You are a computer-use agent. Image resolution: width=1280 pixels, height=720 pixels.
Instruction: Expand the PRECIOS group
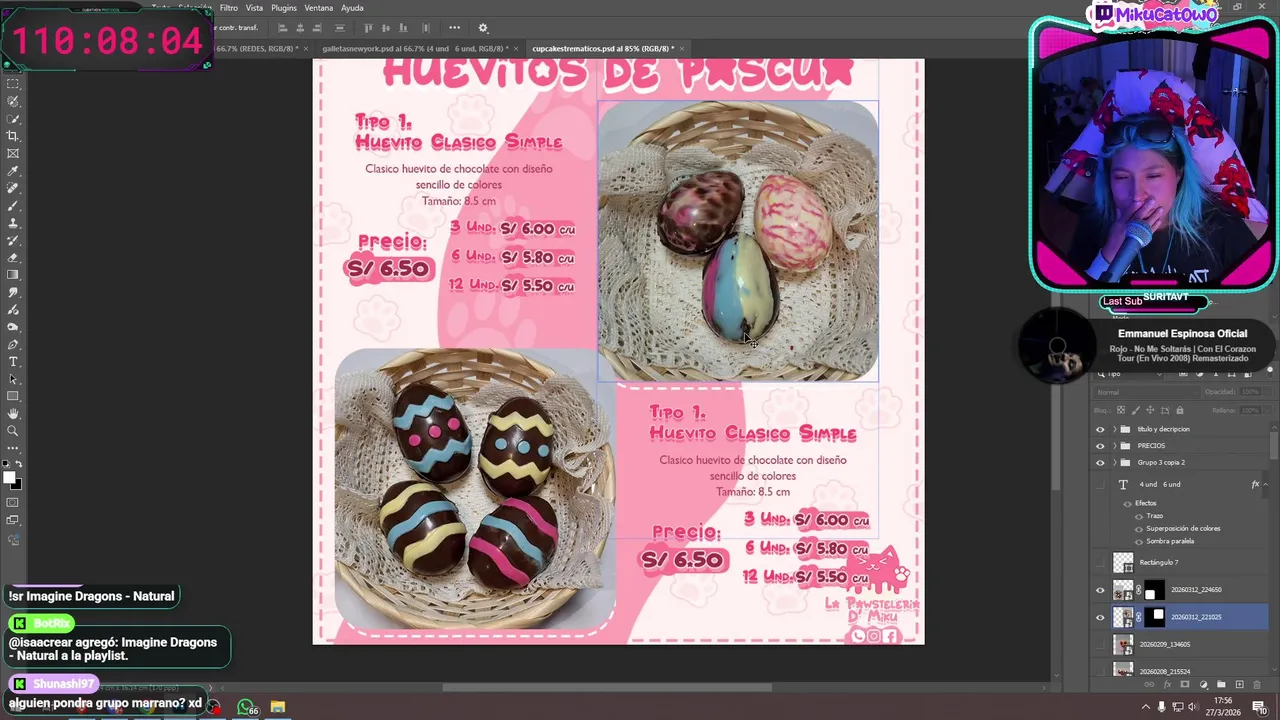(1114, 446)
